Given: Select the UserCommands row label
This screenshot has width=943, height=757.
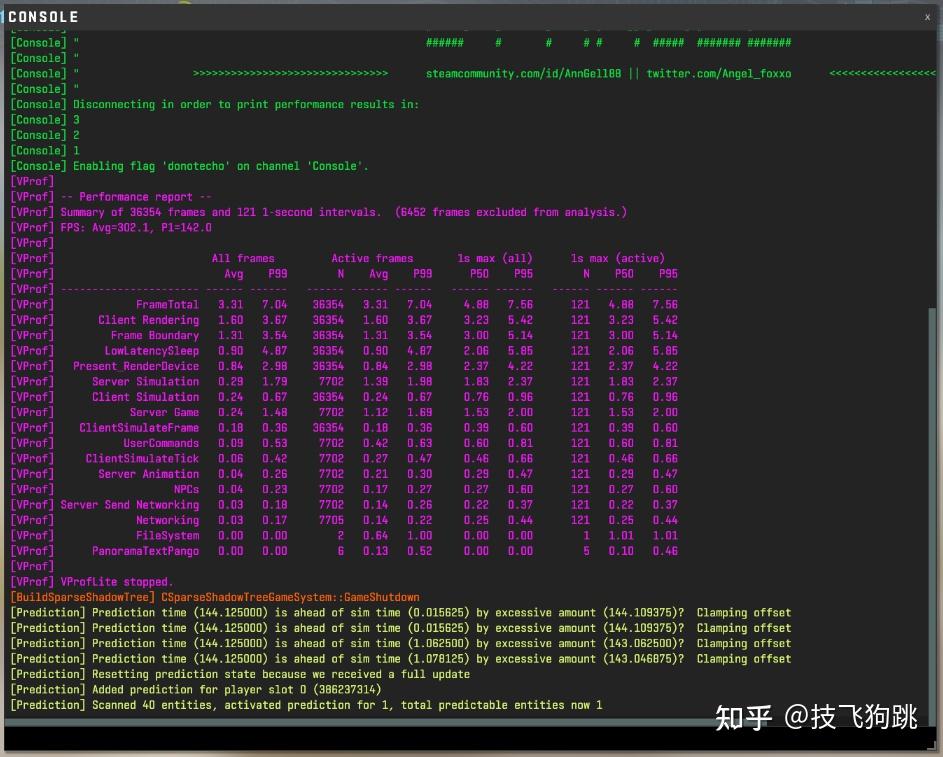Looking at the screenshot, I should coord(161,443).
